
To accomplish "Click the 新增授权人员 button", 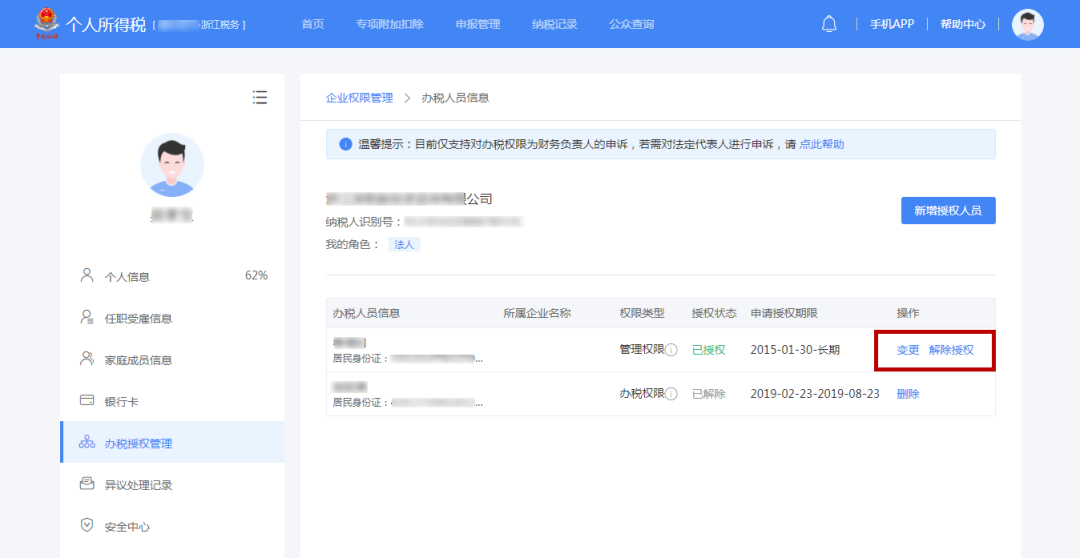I will pyautogui.click(x=948, y=211).
